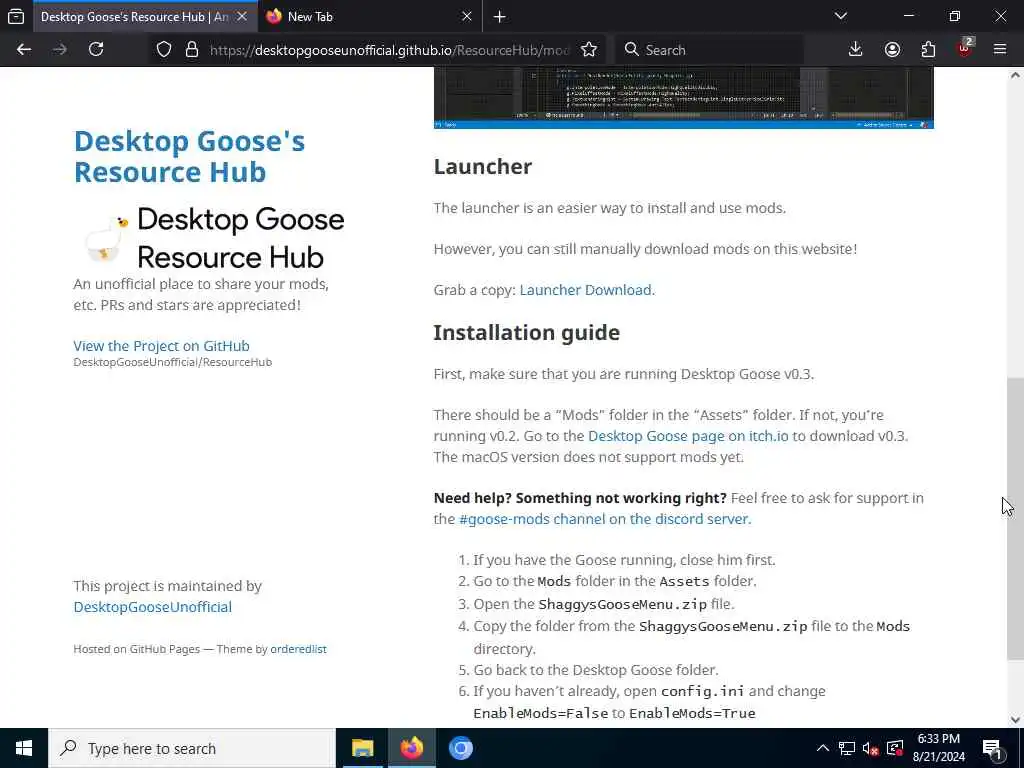The width and height of the screenshot is (1024, 768).
Task: Select the Desktop Goose's Resource Hub tab
Action: point(145,16)
